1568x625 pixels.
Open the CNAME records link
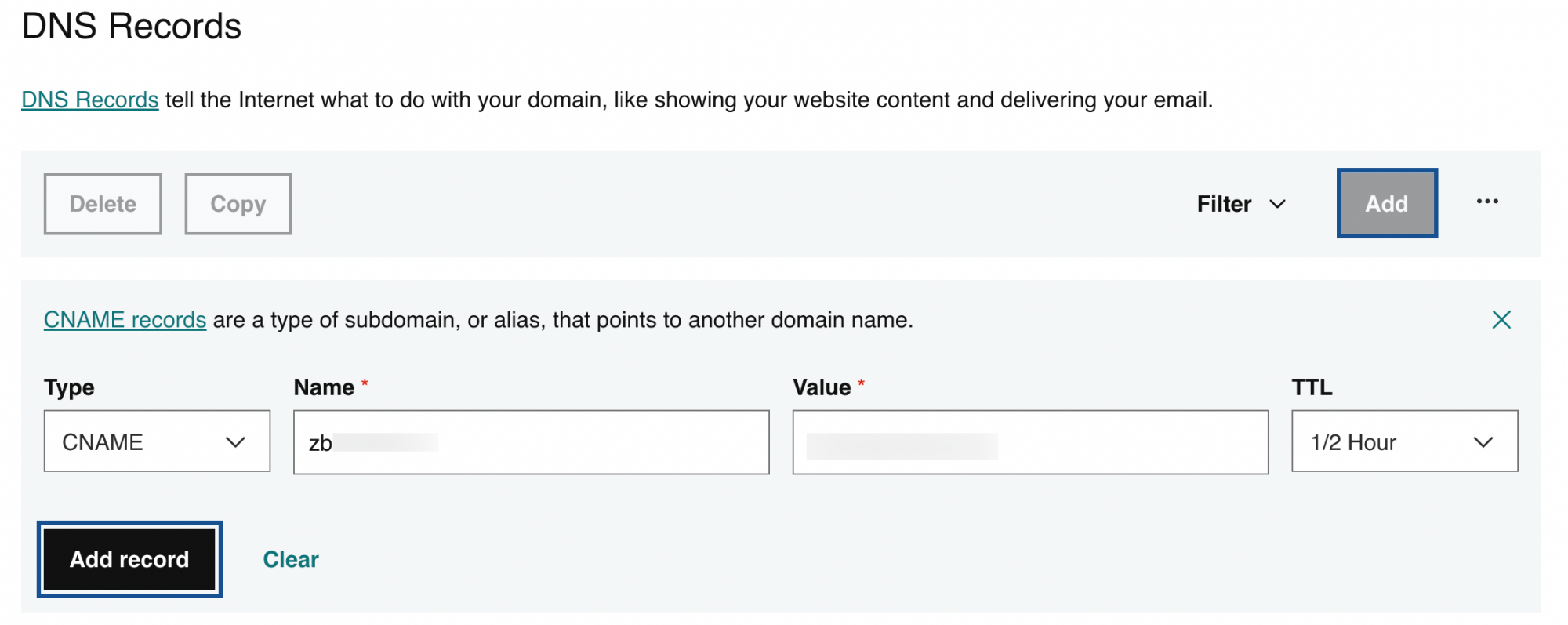click(125, 319)
